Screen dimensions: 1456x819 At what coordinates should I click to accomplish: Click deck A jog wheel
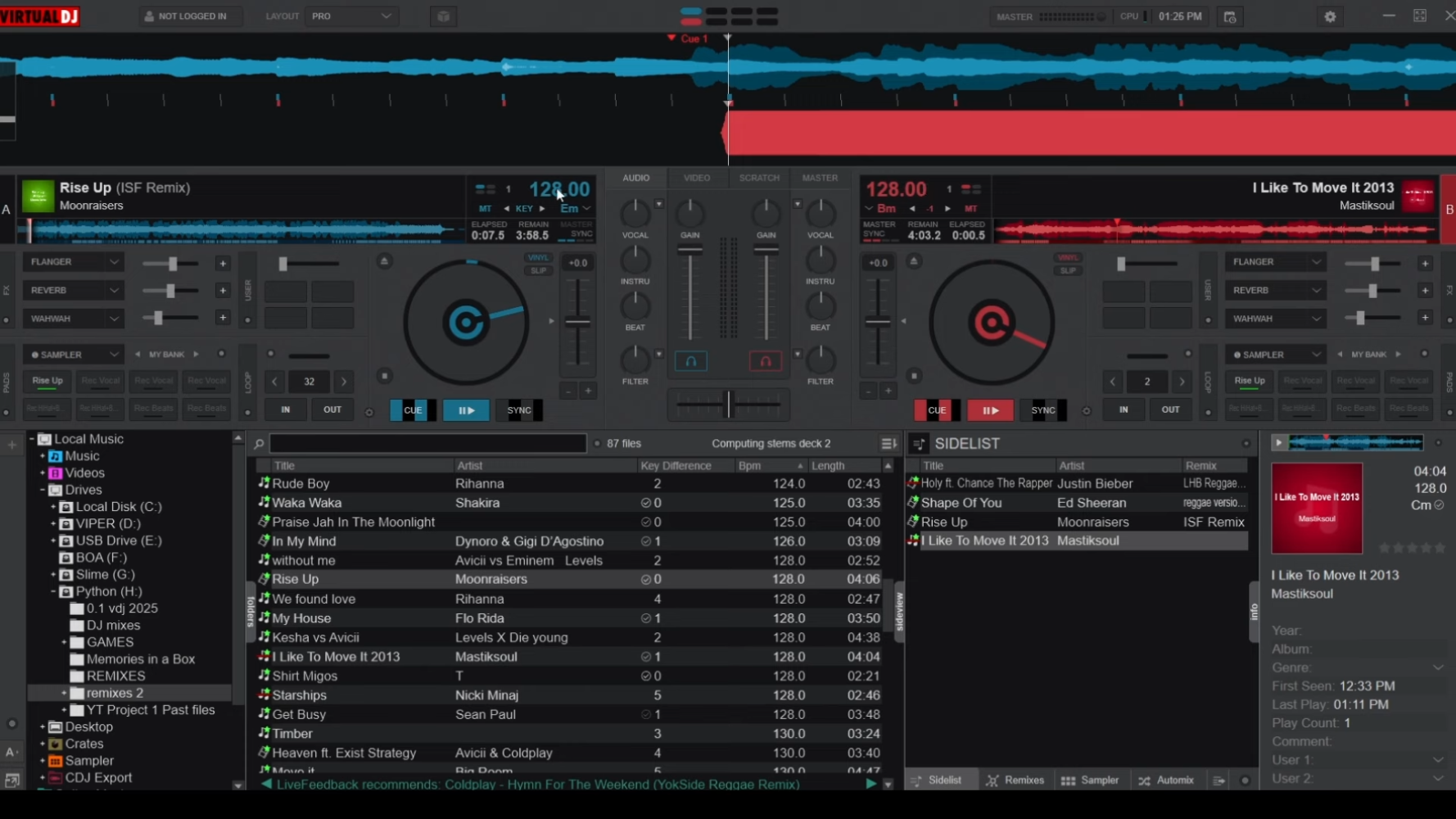tap(466, 323)
